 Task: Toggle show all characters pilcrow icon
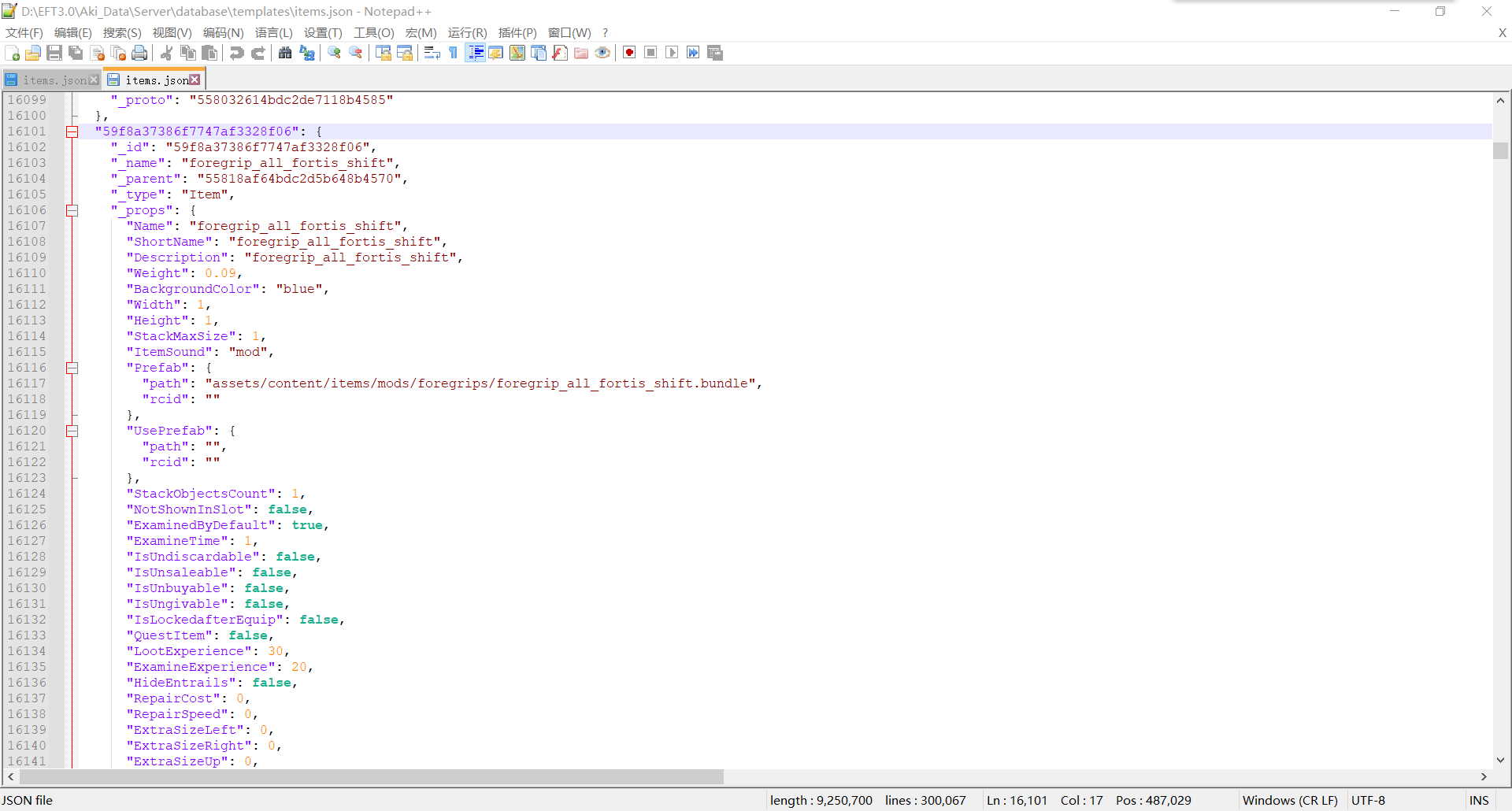click(454, 53)
